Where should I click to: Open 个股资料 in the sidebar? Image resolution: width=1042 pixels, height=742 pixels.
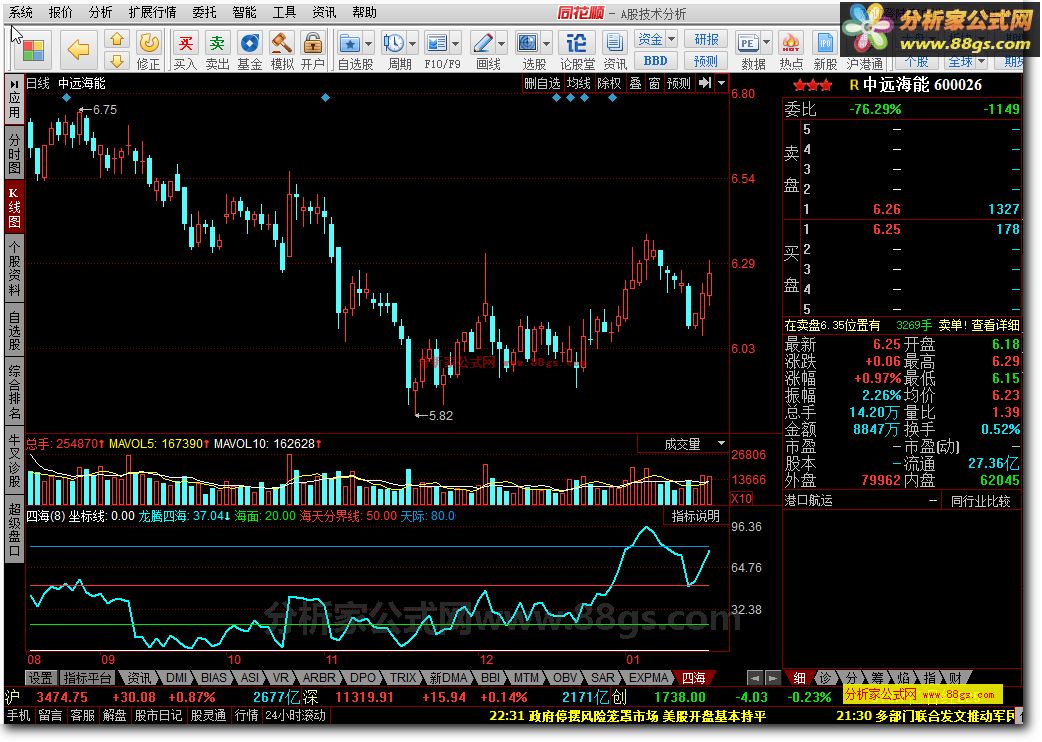14,268
